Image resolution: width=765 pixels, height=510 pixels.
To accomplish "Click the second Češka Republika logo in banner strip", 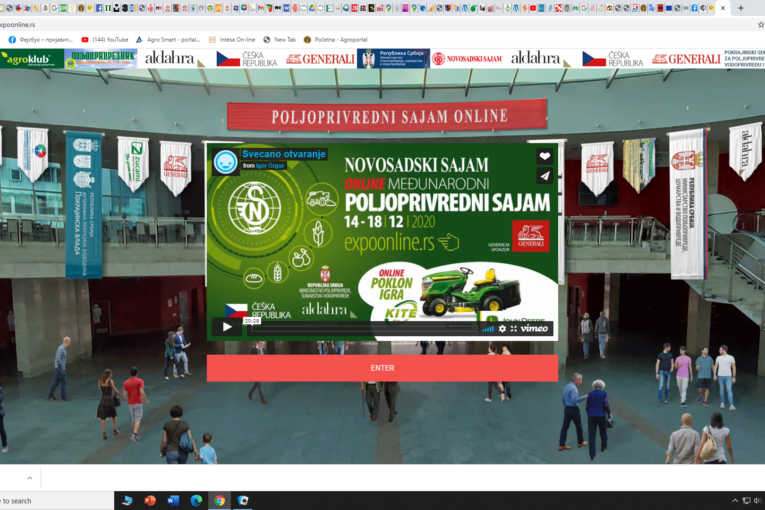I will [613, 59].
